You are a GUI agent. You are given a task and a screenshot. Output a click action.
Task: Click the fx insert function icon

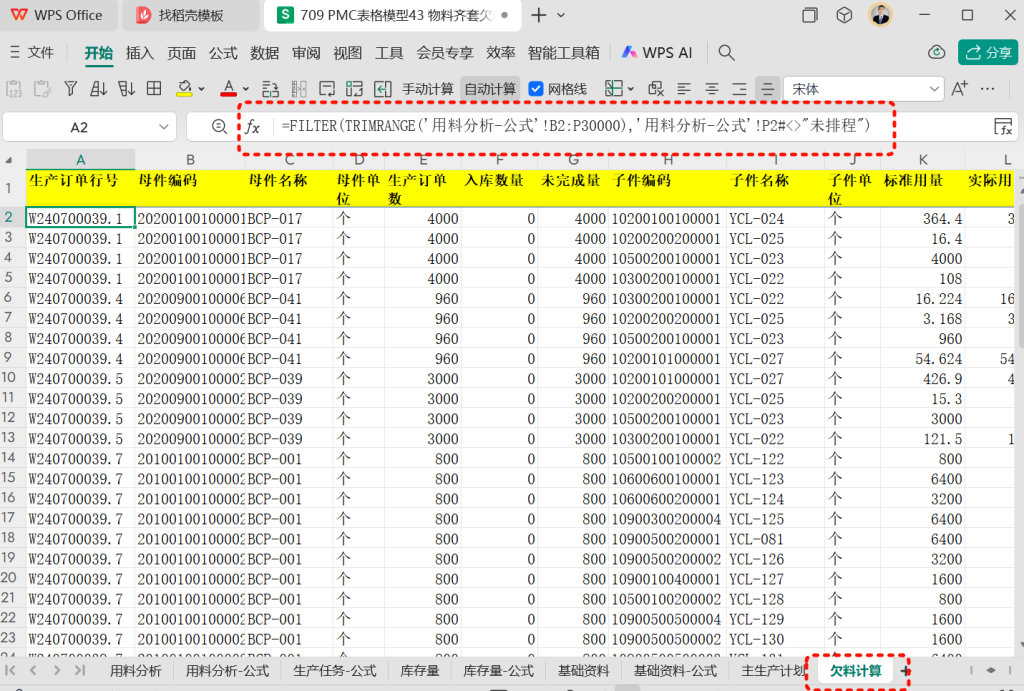[x=253, y=127]
